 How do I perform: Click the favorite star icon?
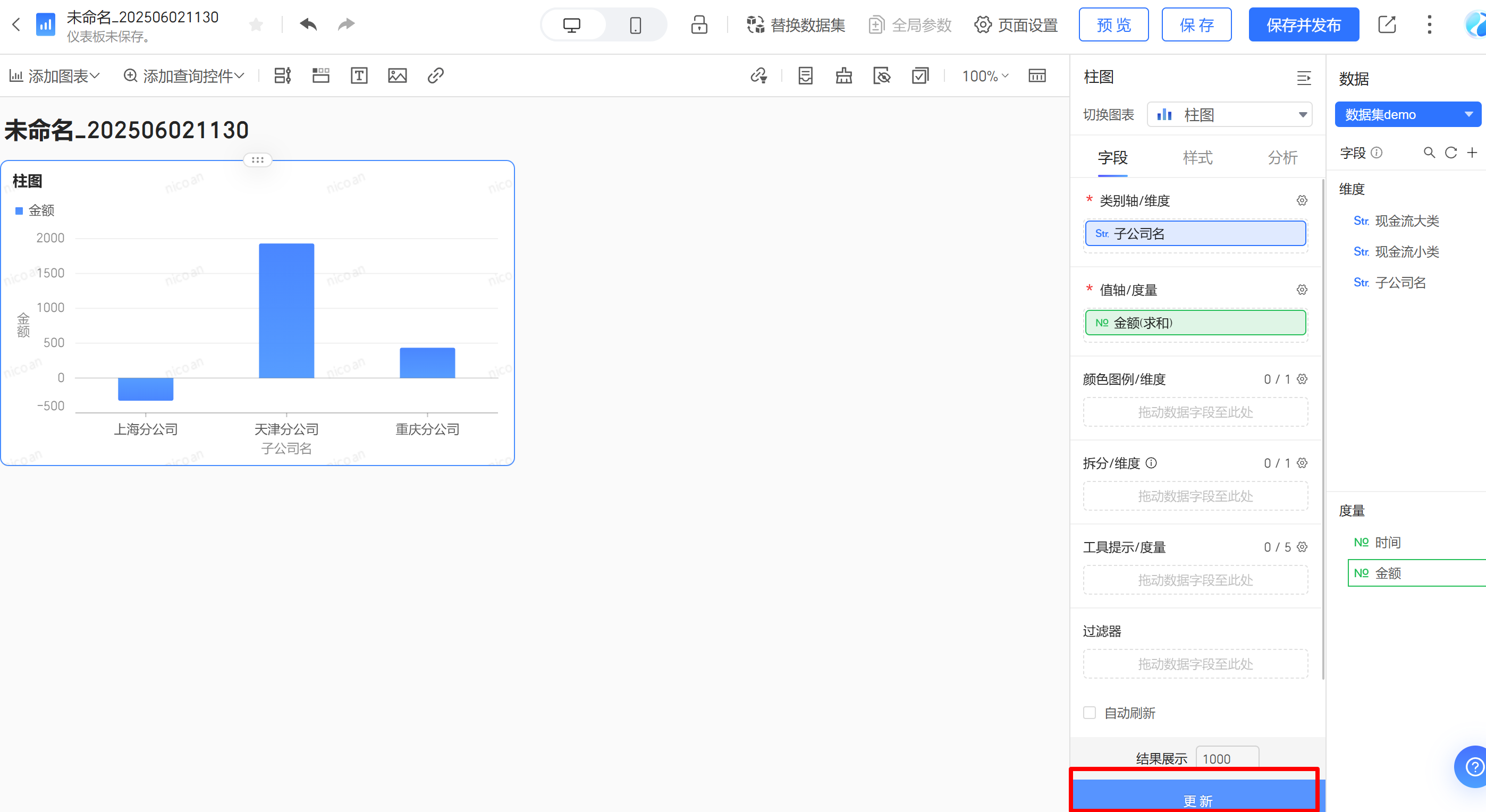point(256,25)
